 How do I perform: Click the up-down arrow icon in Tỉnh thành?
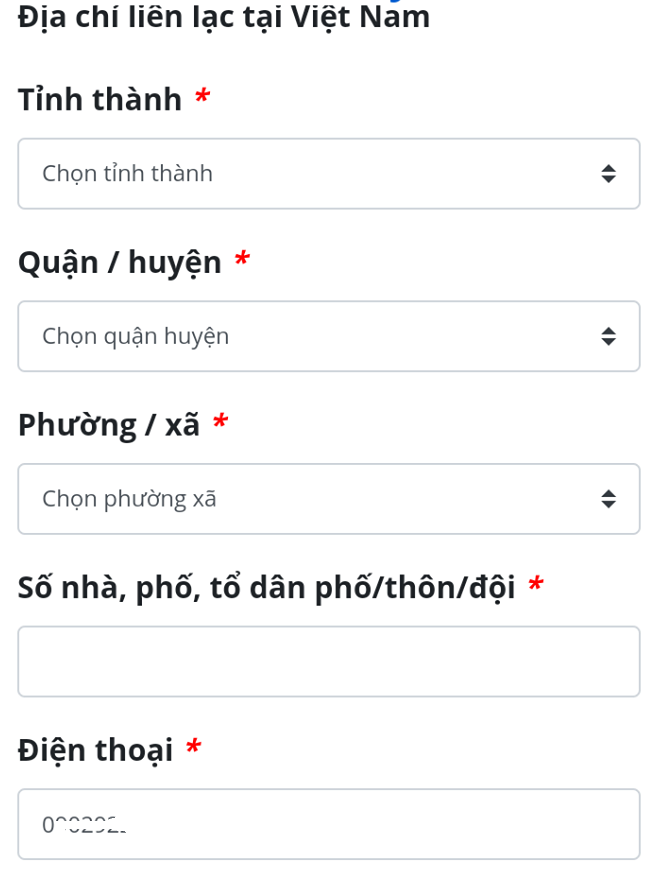tap(608, 174)
